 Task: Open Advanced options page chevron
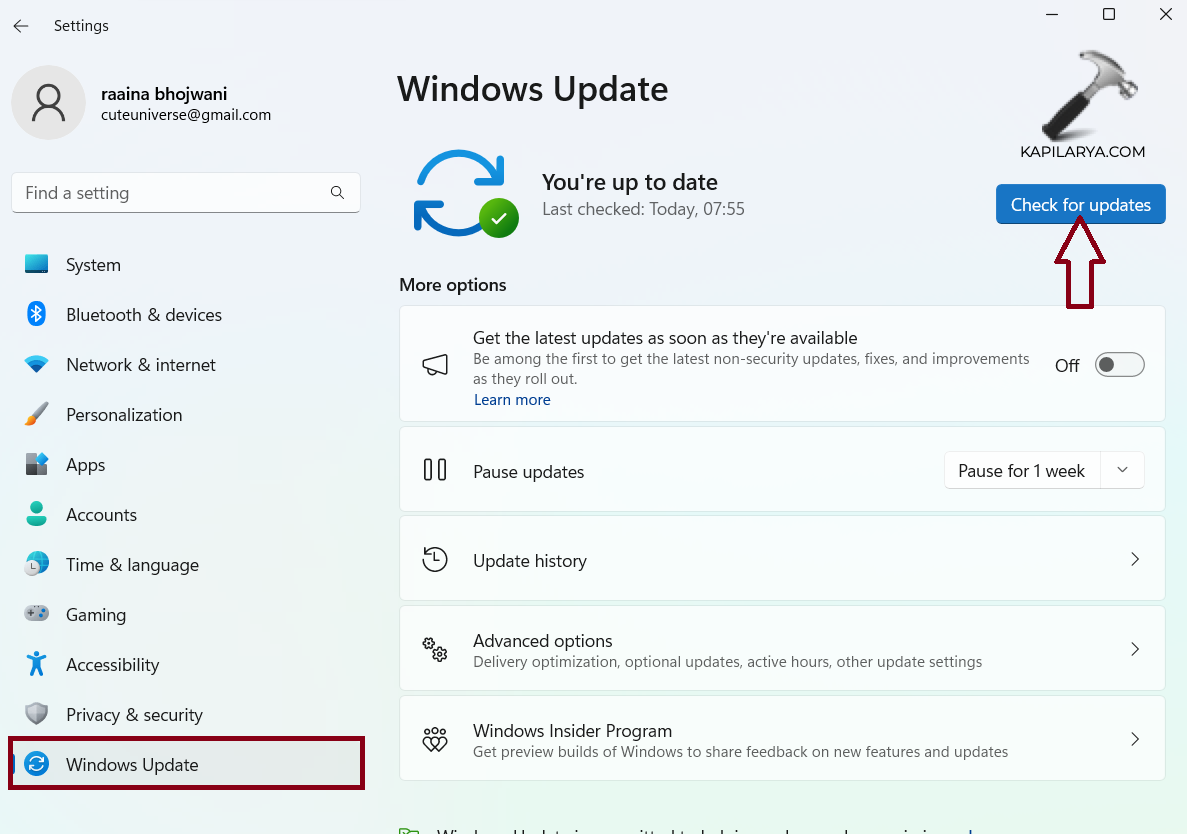pyautogui.click(x=1134, y=650)
